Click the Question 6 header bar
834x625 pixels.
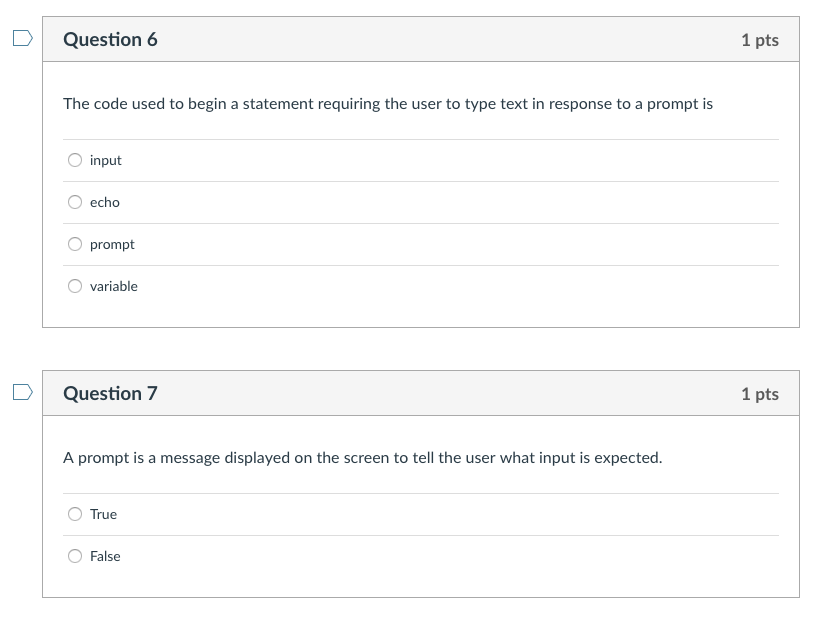[x=420, y=39]
